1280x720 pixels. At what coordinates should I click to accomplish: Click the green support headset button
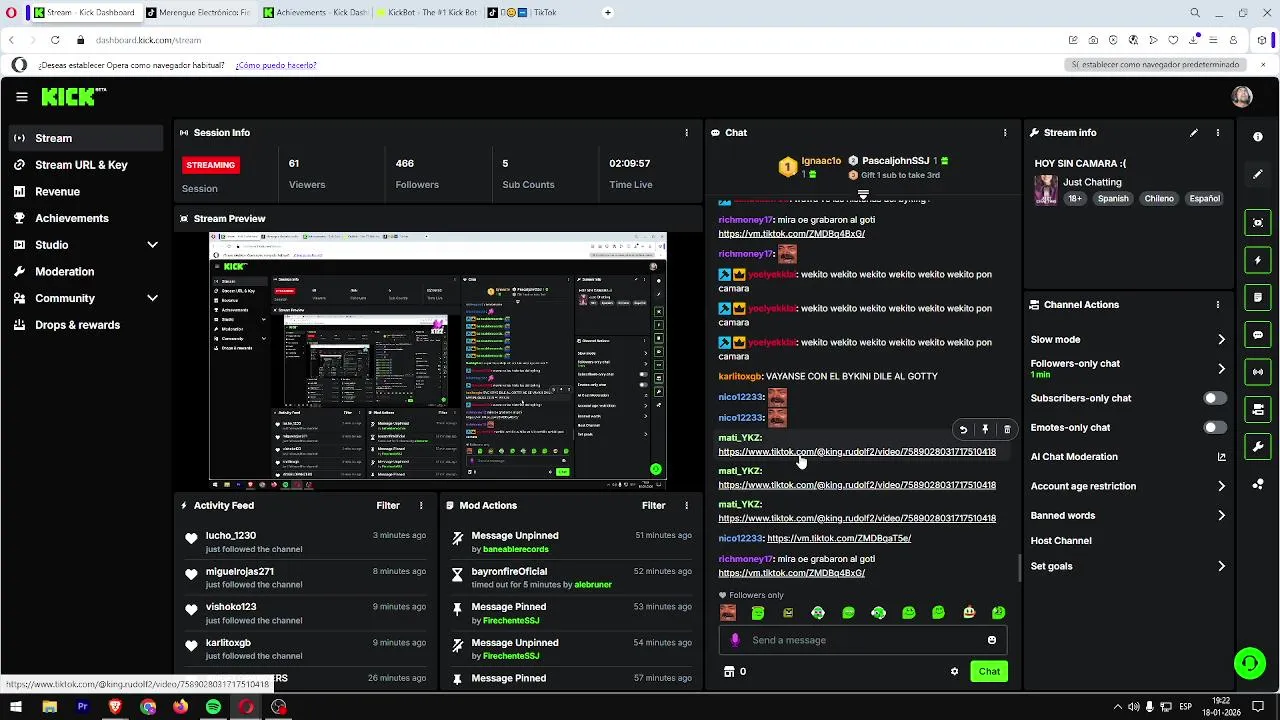[1249, 663]
